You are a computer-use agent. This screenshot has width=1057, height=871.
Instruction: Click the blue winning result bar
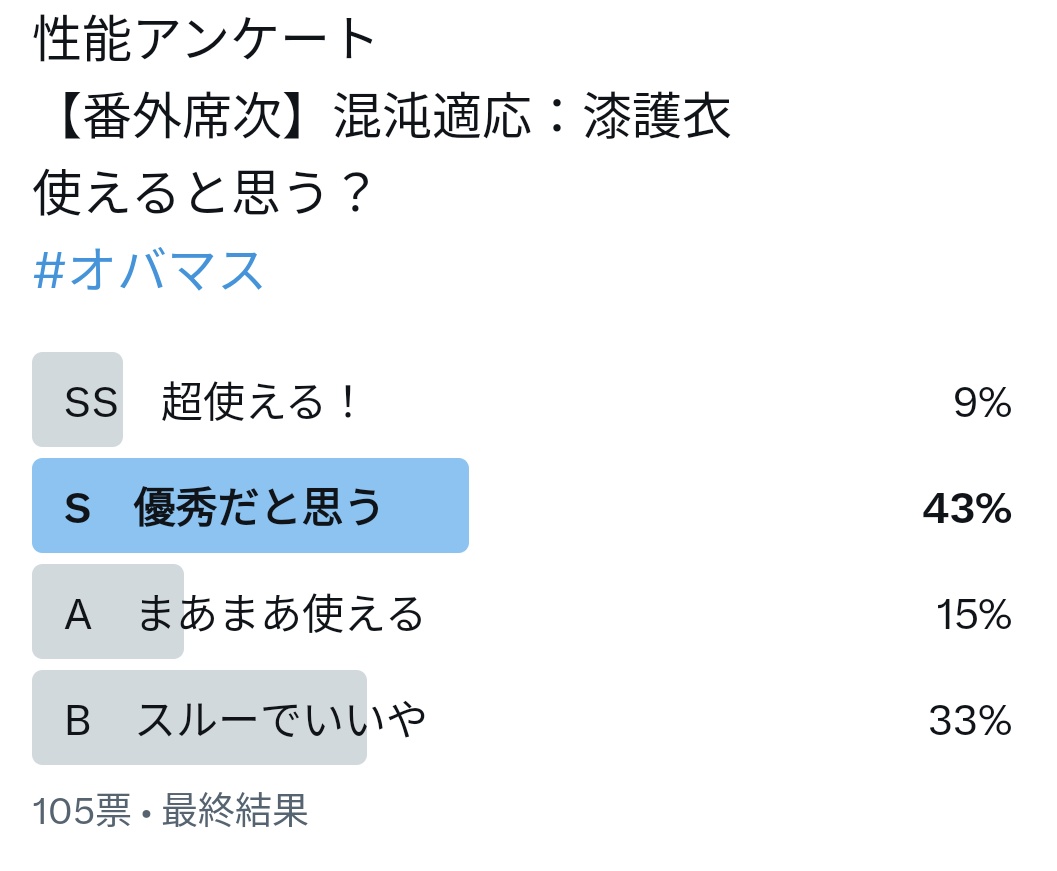coord(250,506)
